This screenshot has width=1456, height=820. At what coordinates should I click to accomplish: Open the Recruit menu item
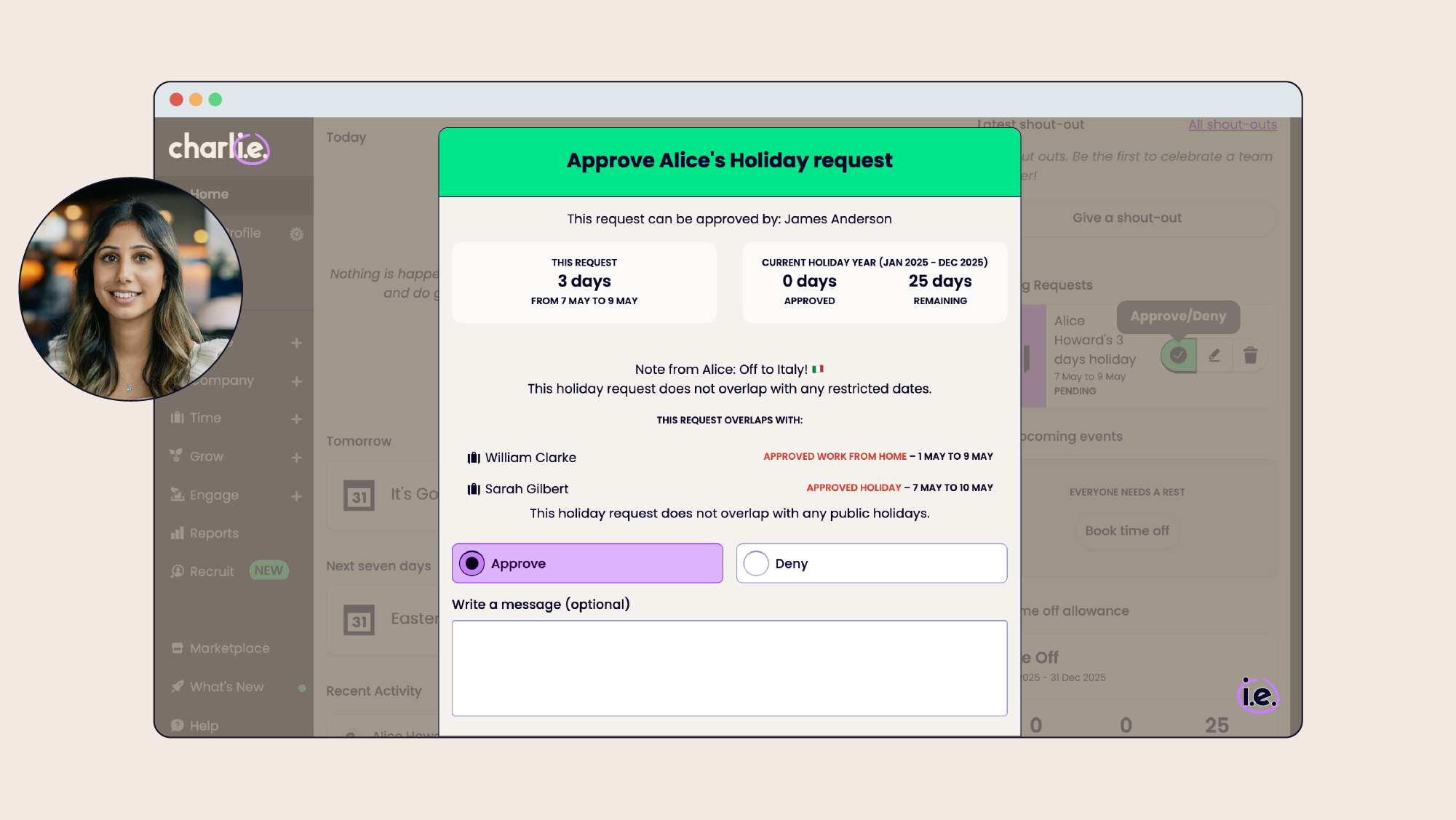tap(212, 572)
